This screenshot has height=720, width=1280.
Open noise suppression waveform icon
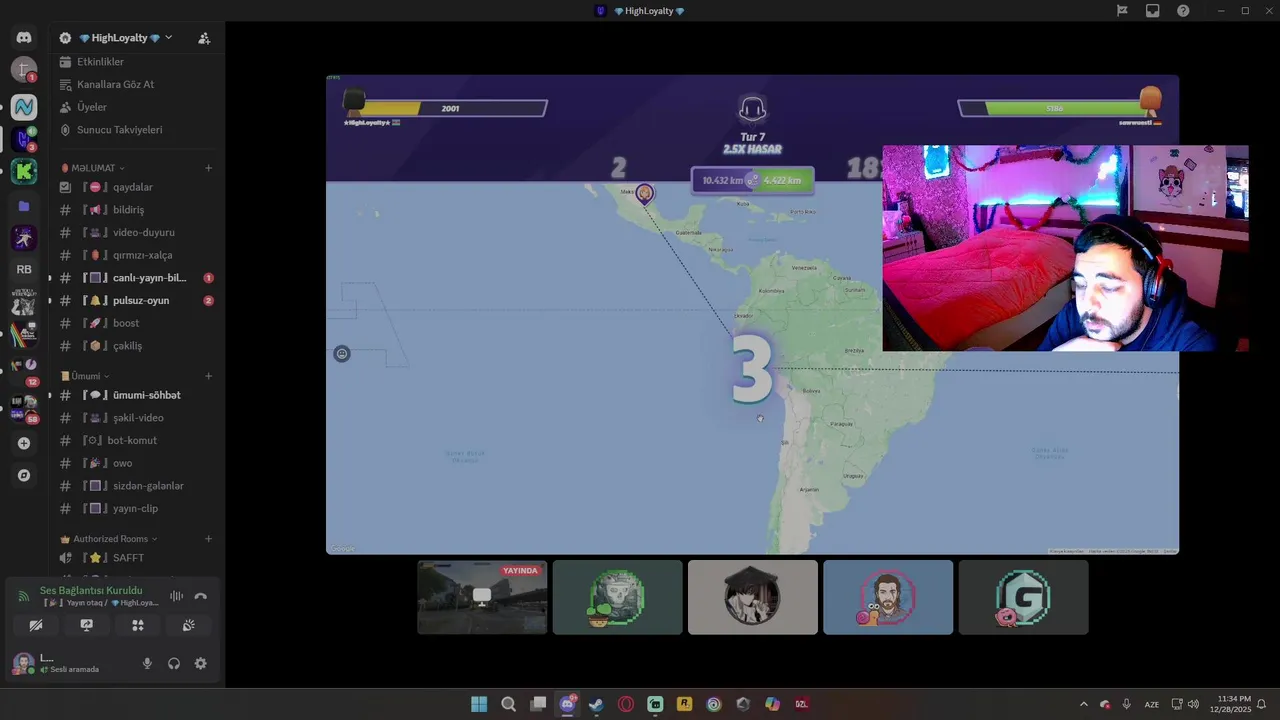tap(176, 596)
